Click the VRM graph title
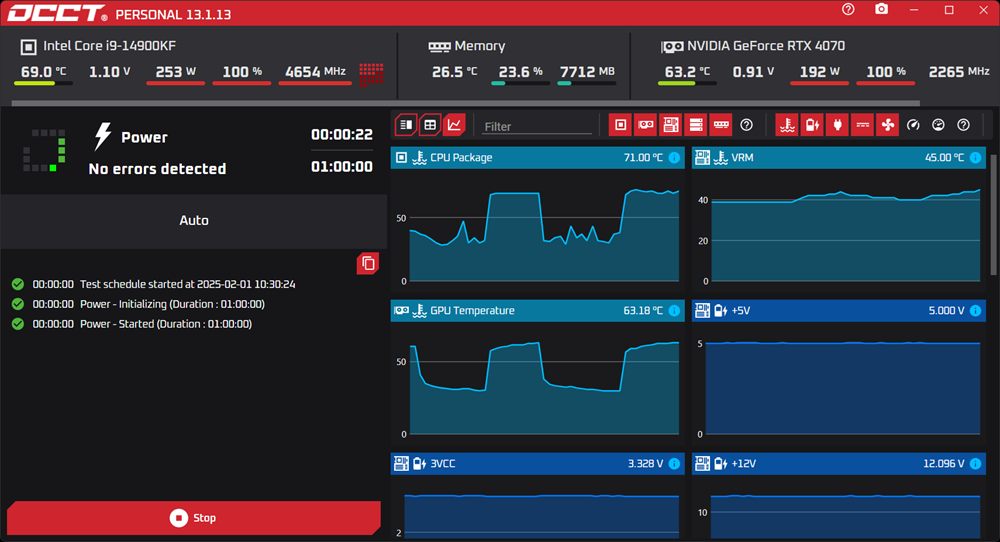 pos(742,157)
